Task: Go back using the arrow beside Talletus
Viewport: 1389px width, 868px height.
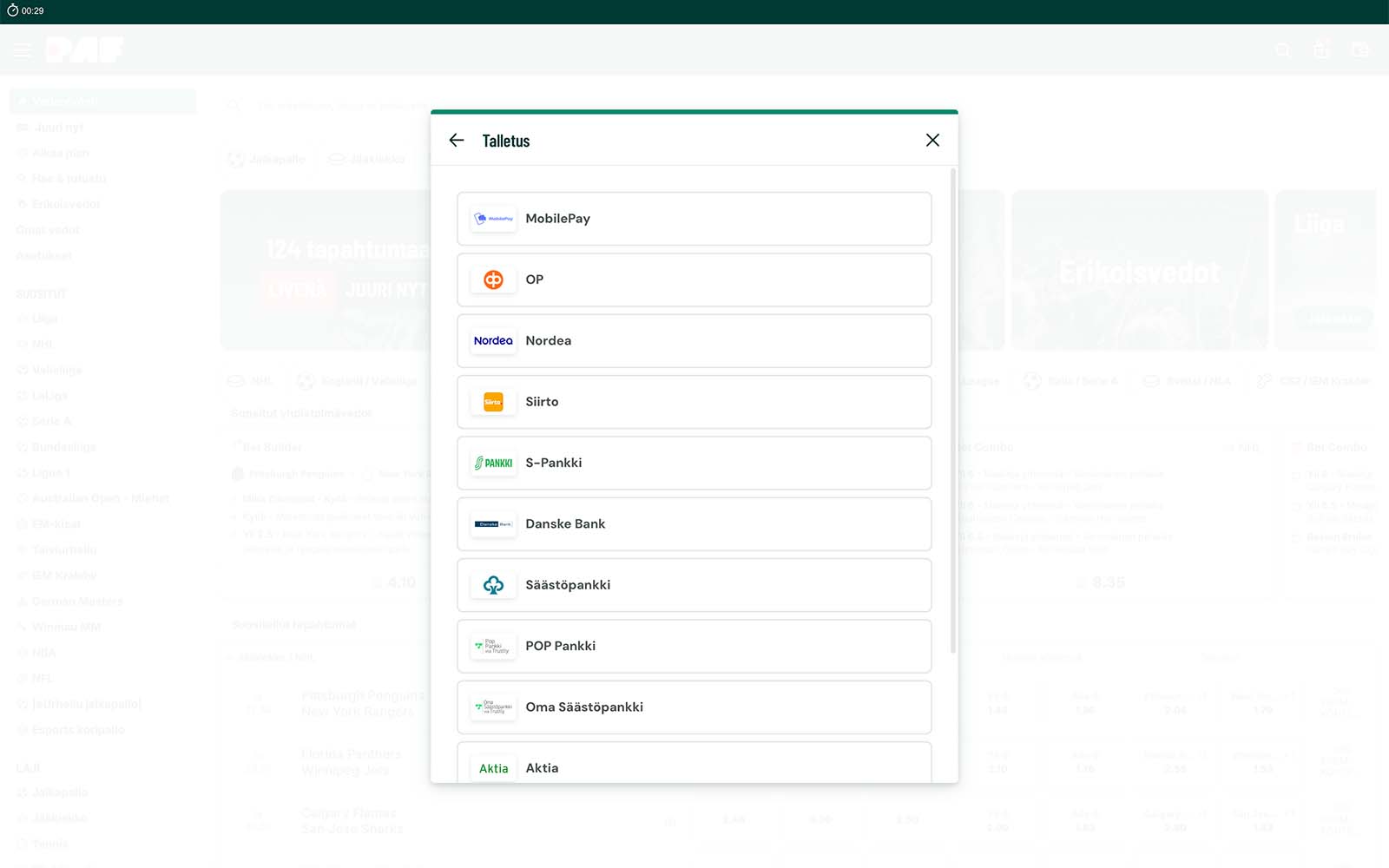Action: [457, 141]
